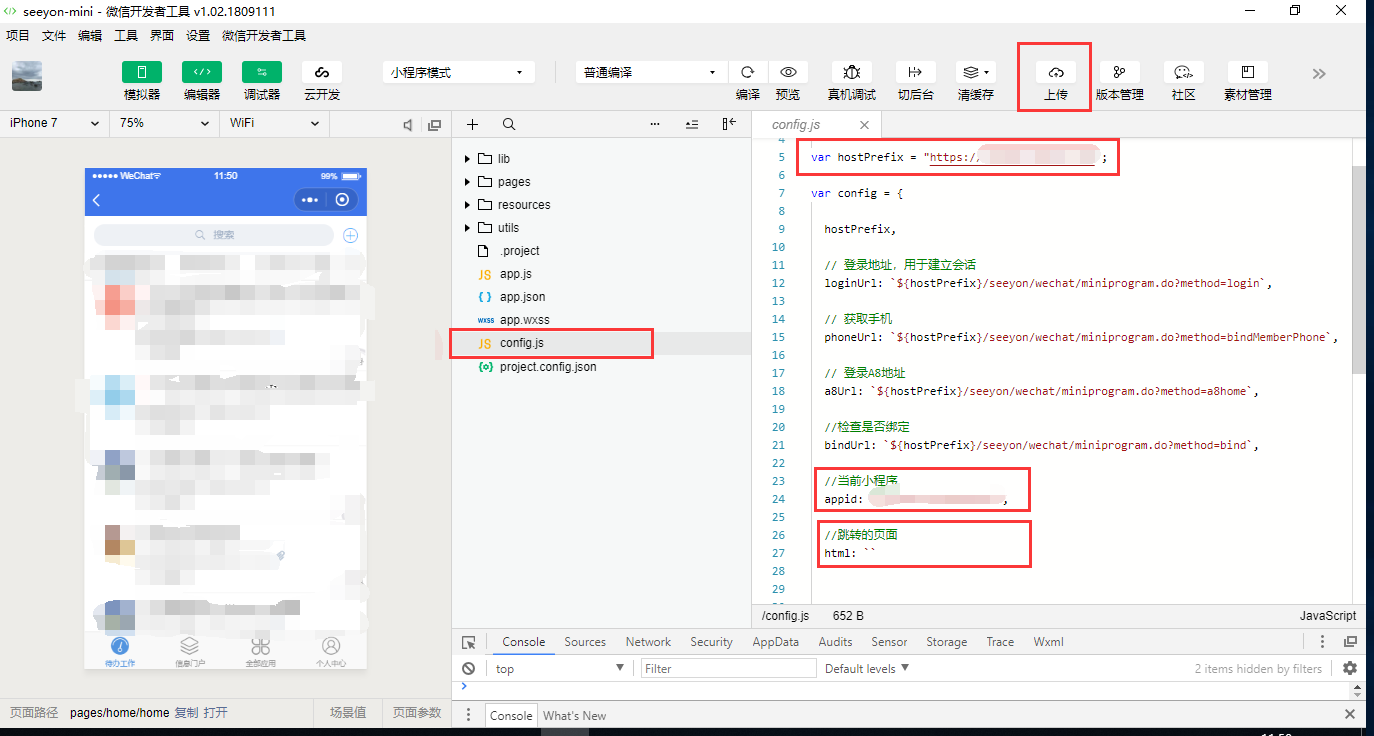This screenshot has width=1374, height=736.
Task: Click the Clear Cache (清缓存) icon
Action: click(x=974, y=73)
